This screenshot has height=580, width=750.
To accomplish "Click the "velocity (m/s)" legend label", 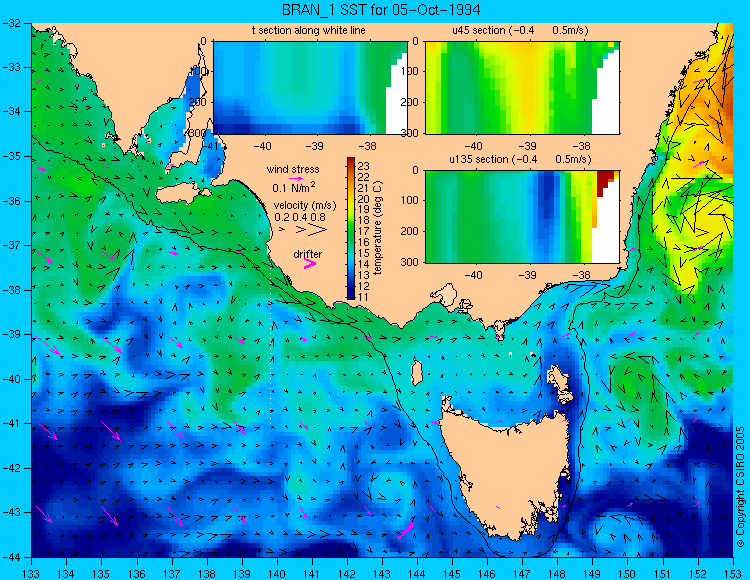I will tap(305, 205).
